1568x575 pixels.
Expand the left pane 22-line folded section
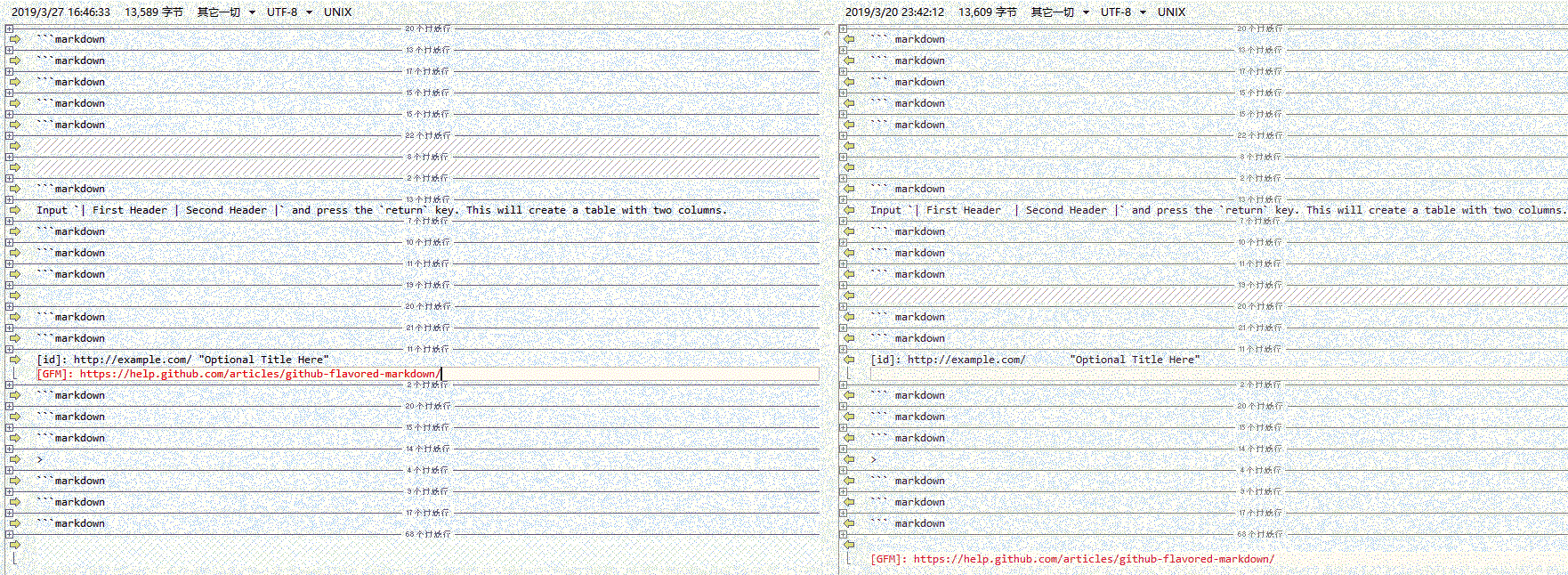(9, 135)
